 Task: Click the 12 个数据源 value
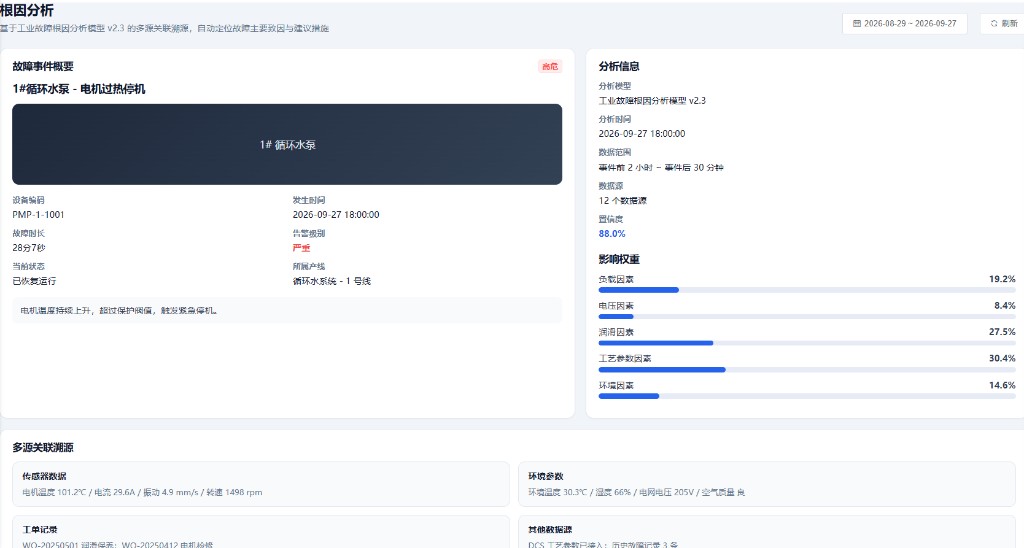click(x=622, y=201)
